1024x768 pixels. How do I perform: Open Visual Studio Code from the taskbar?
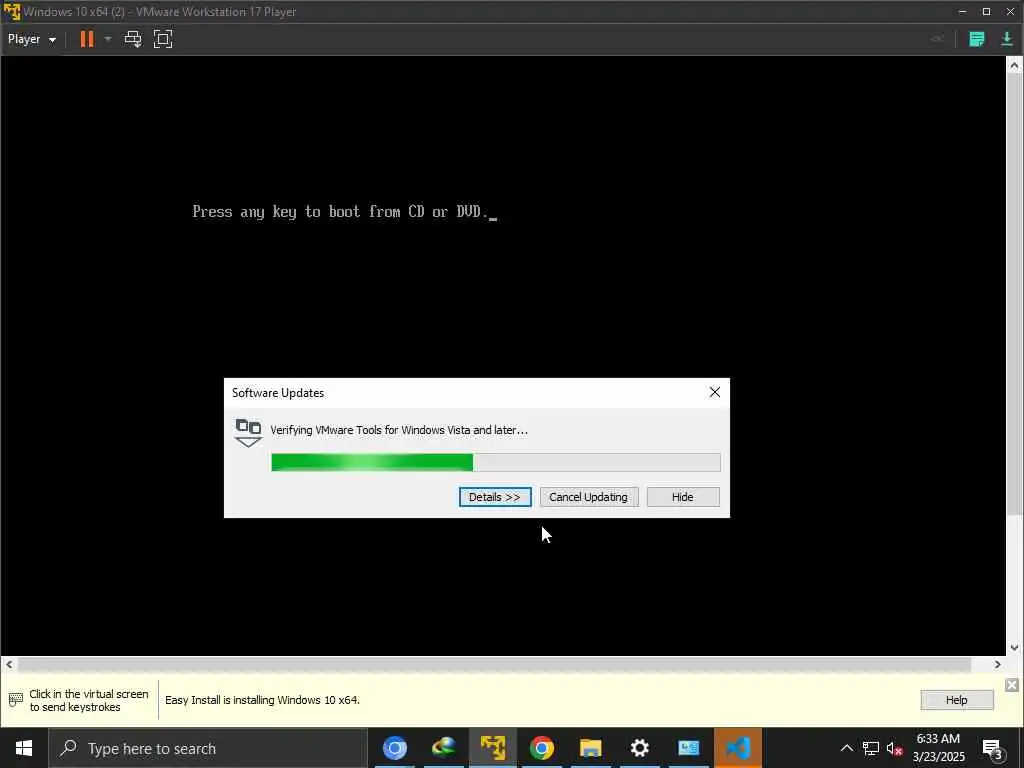(738, 748)
